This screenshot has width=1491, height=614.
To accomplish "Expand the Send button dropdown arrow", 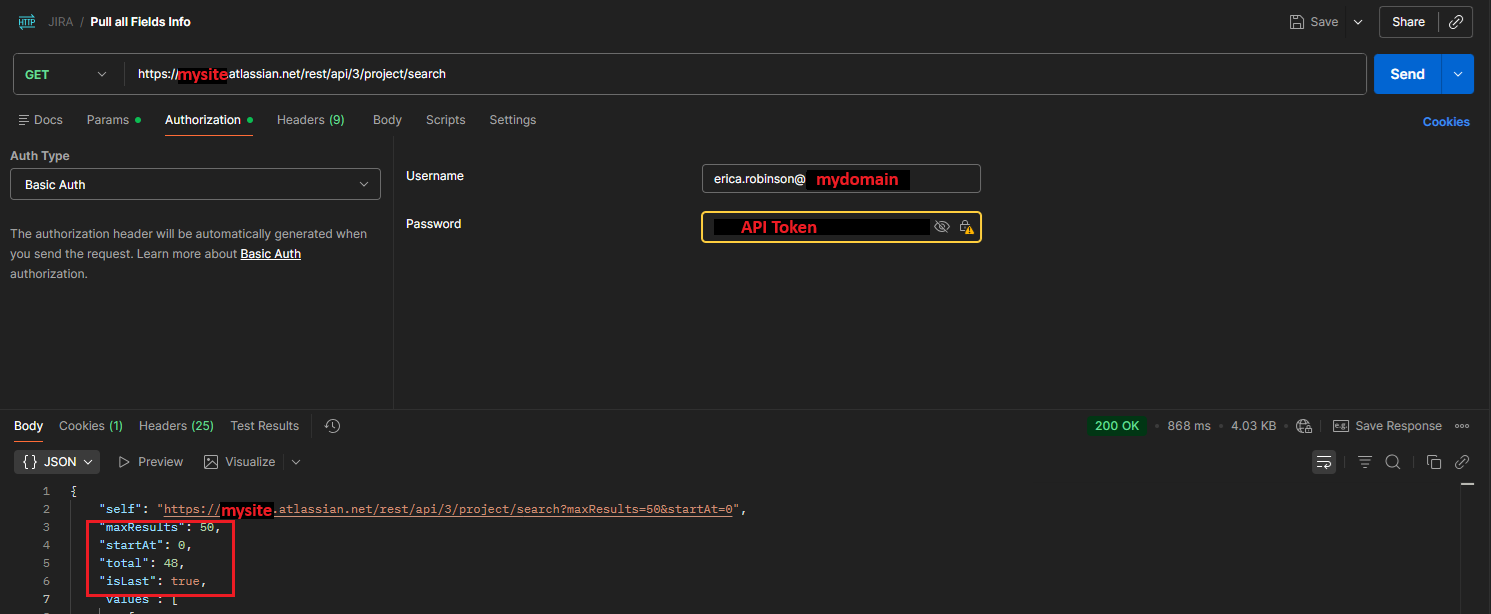I will click(1457, 74).
